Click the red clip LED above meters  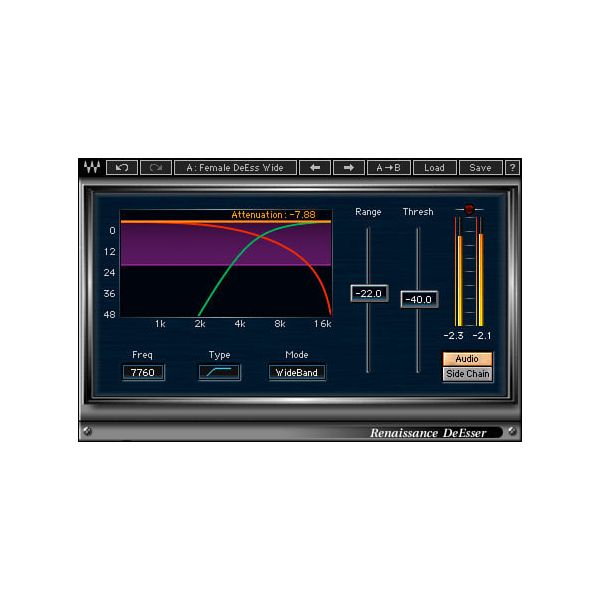469,210
